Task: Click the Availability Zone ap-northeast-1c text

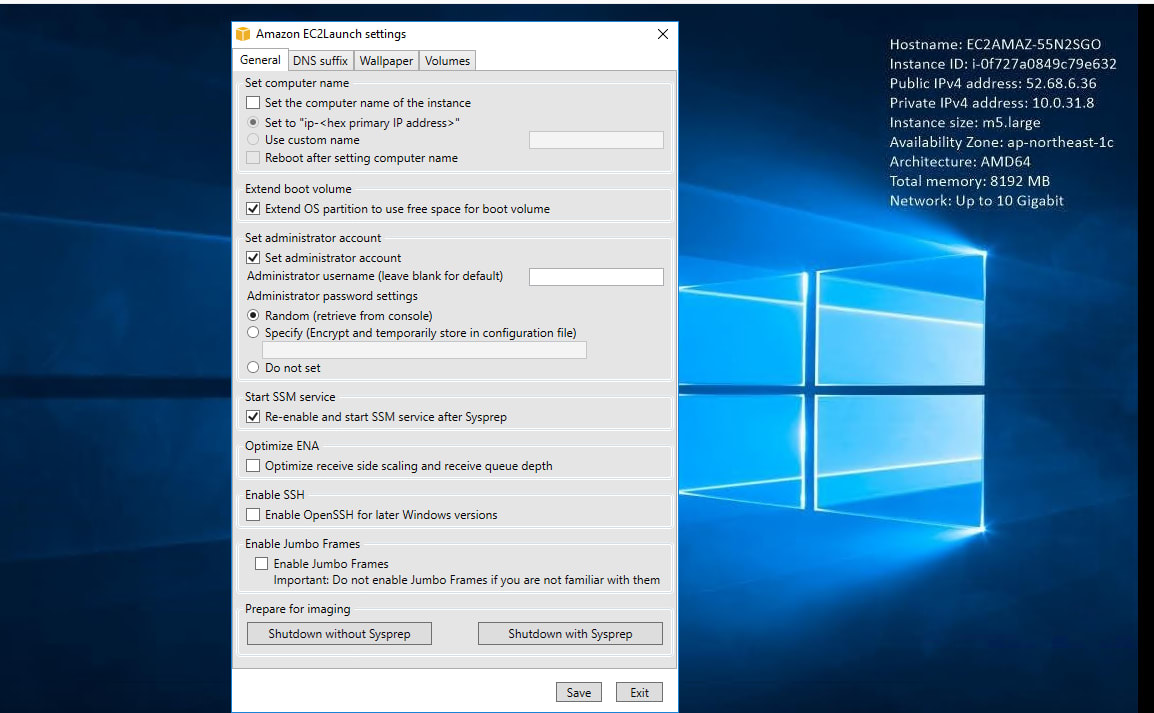Action: tap(1002, 142)
